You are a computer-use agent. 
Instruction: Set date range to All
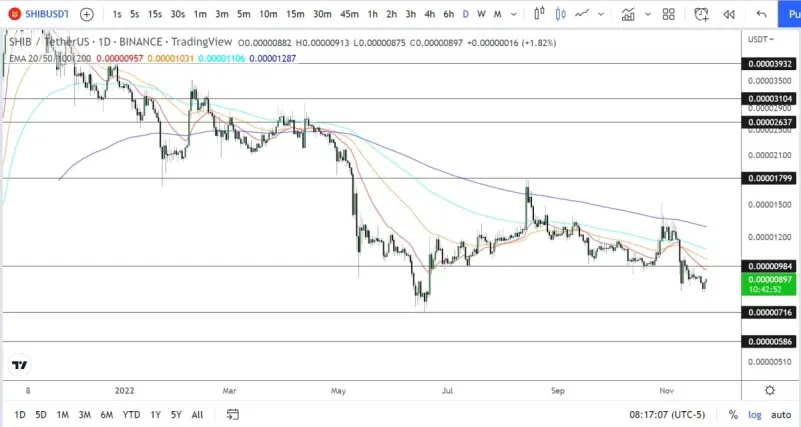click(197, 415)
